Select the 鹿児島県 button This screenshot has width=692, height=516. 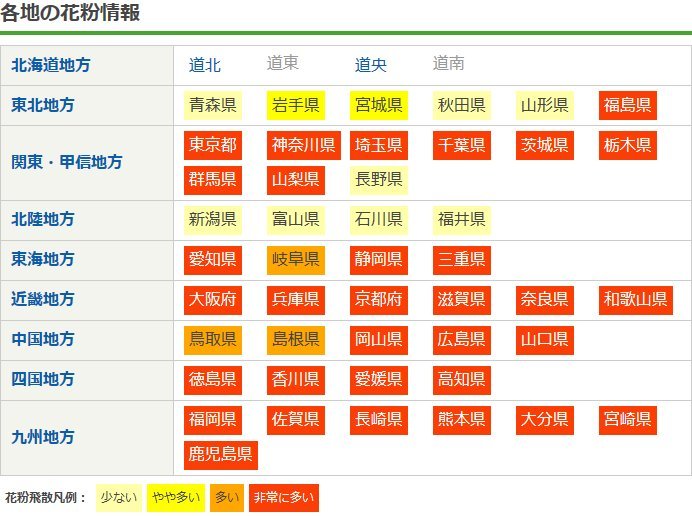tap(221, 455)
